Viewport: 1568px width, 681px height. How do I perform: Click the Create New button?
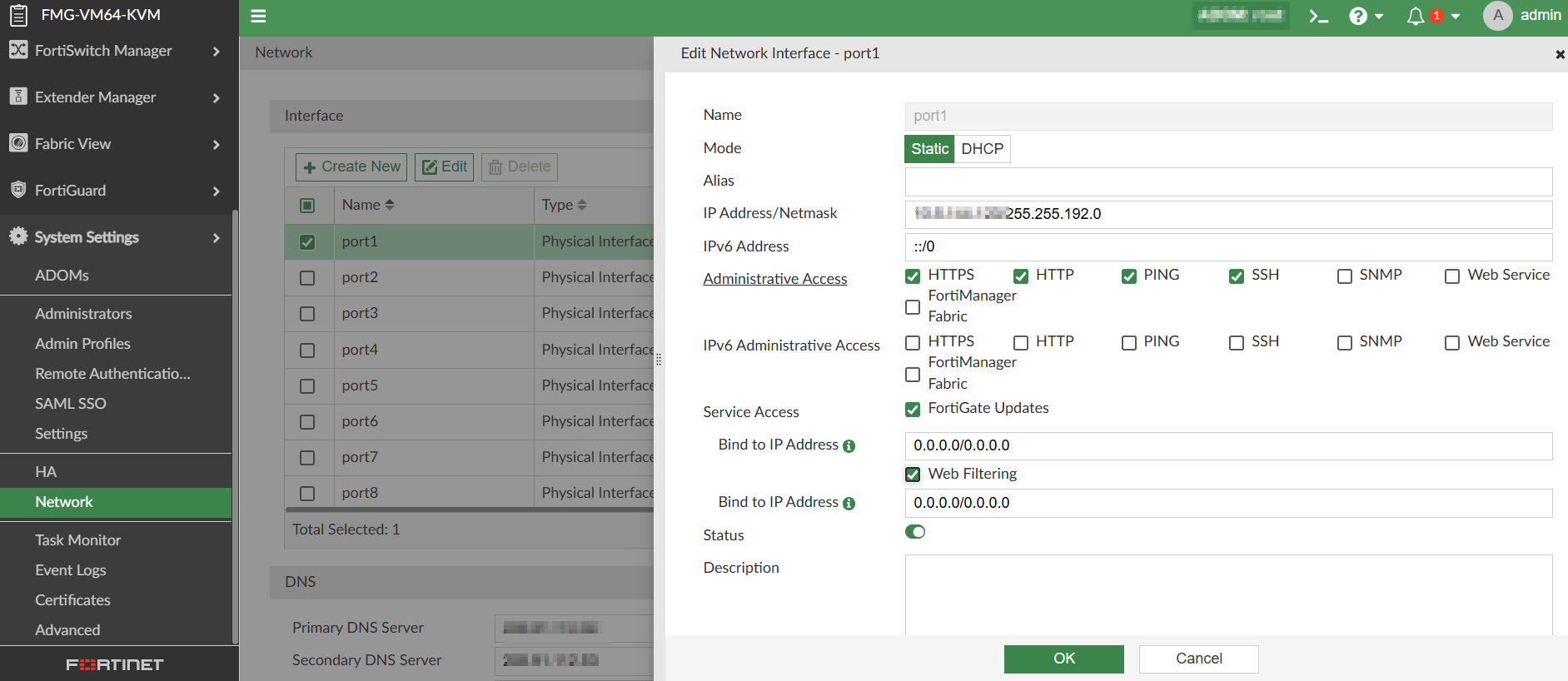(x=351, y=167)
